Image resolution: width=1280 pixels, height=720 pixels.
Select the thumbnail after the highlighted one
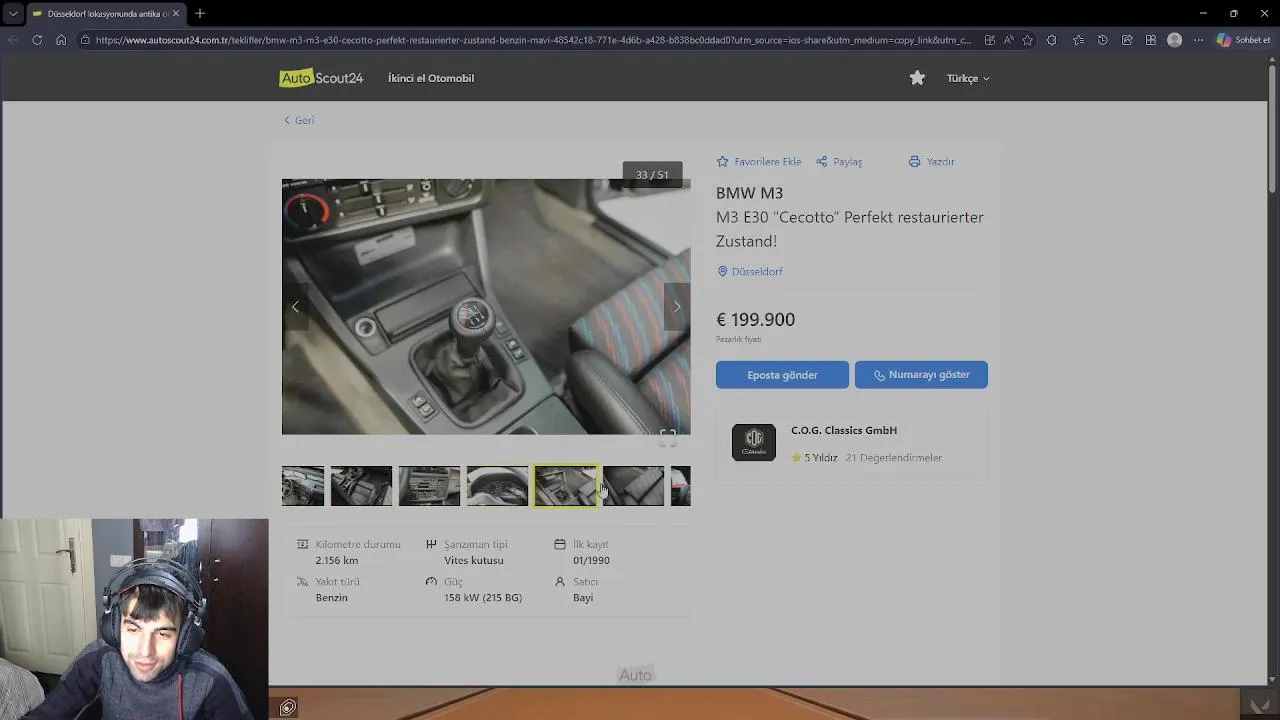click(633, 486)
